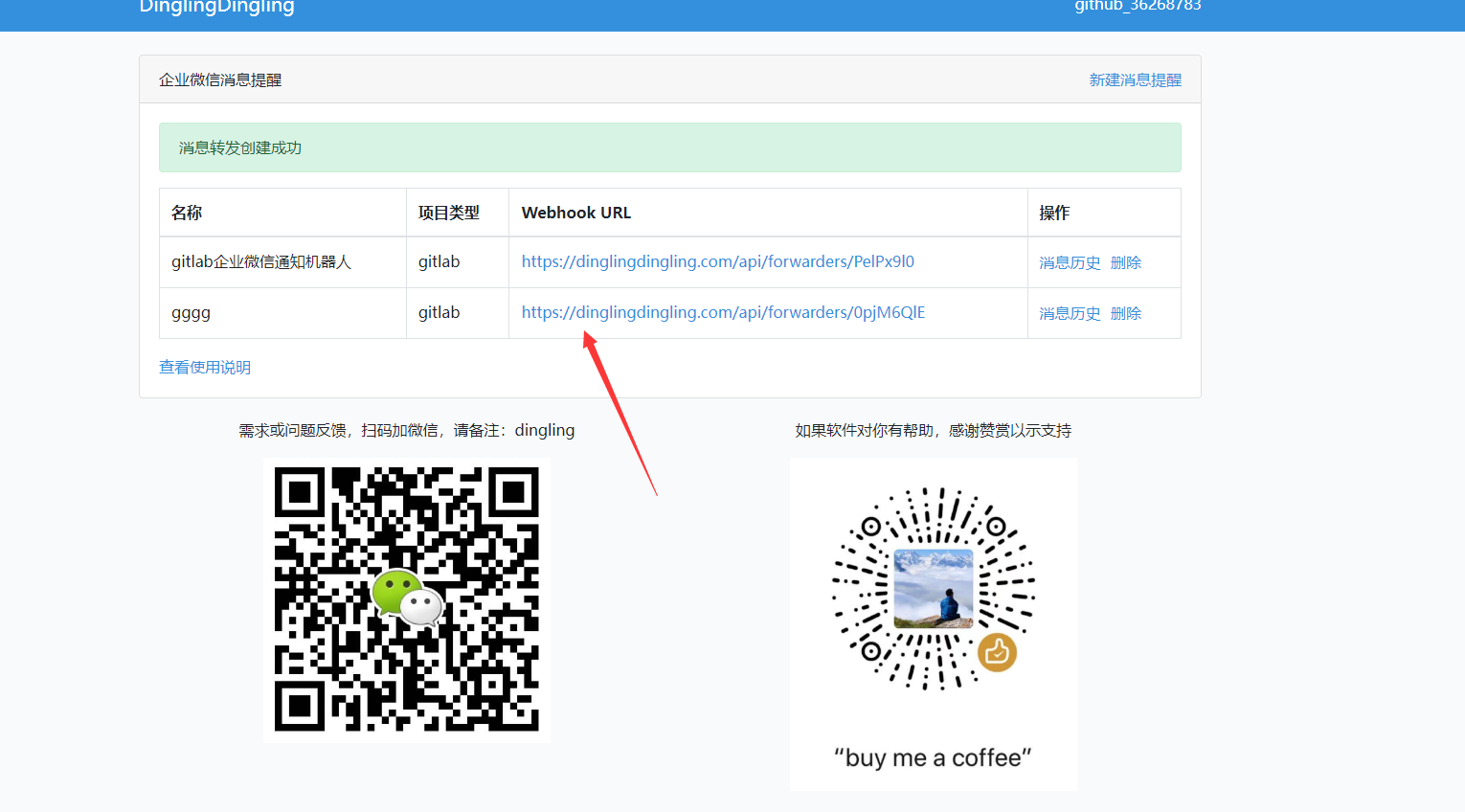
Task: Select the 名称 column header
Action: tap(282, 213)
